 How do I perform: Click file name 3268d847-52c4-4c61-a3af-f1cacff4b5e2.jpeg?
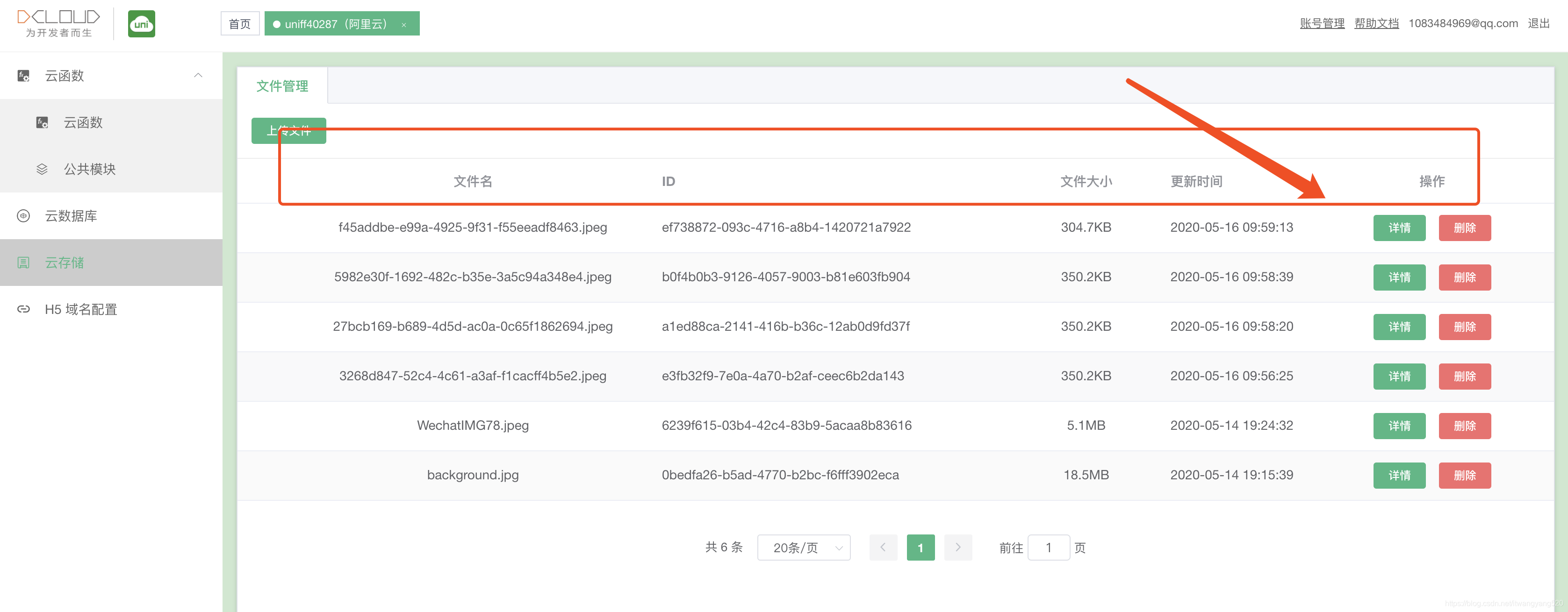coord(472,376)
